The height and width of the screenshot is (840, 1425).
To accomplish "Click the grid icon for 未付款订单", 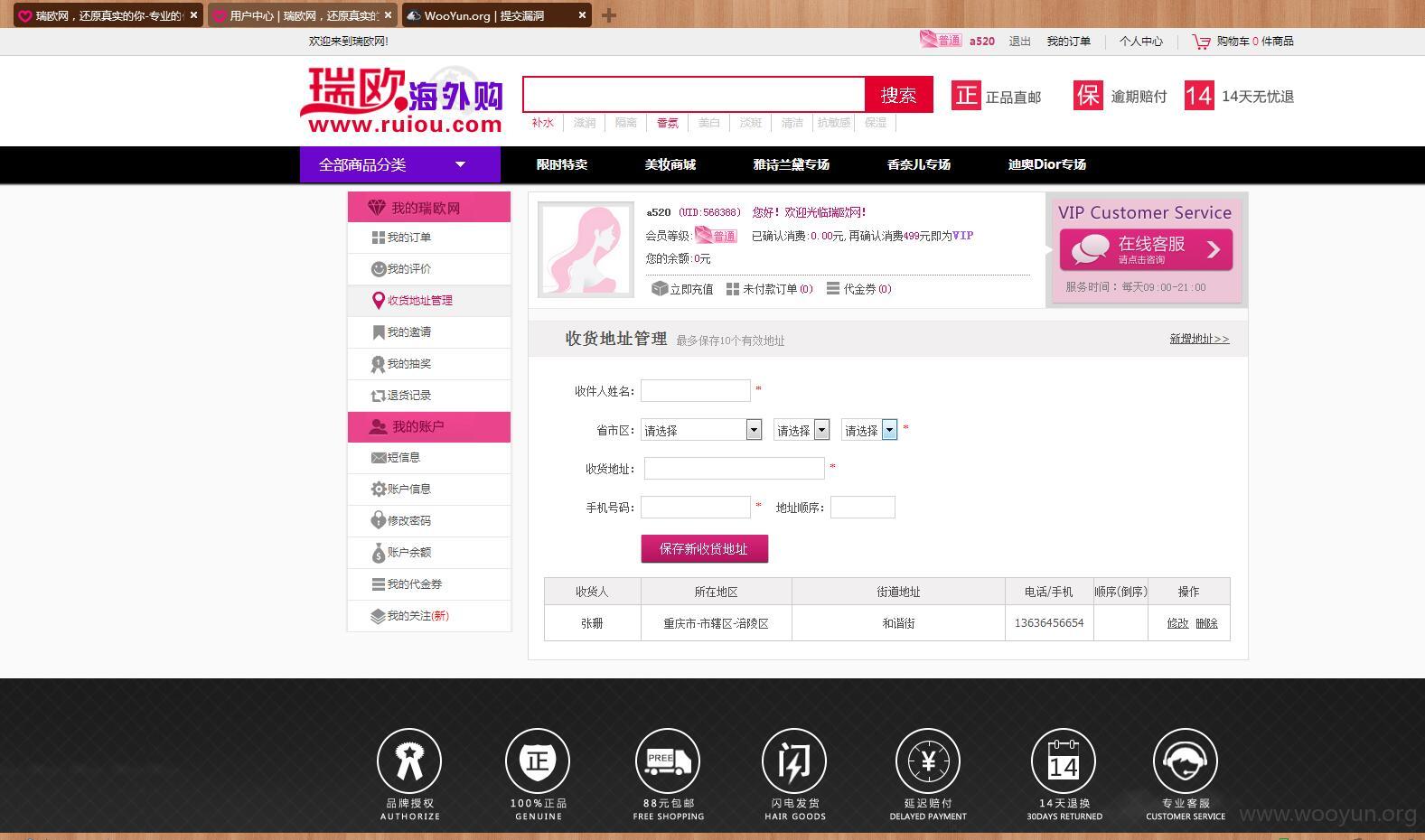I will click(733, 289).
